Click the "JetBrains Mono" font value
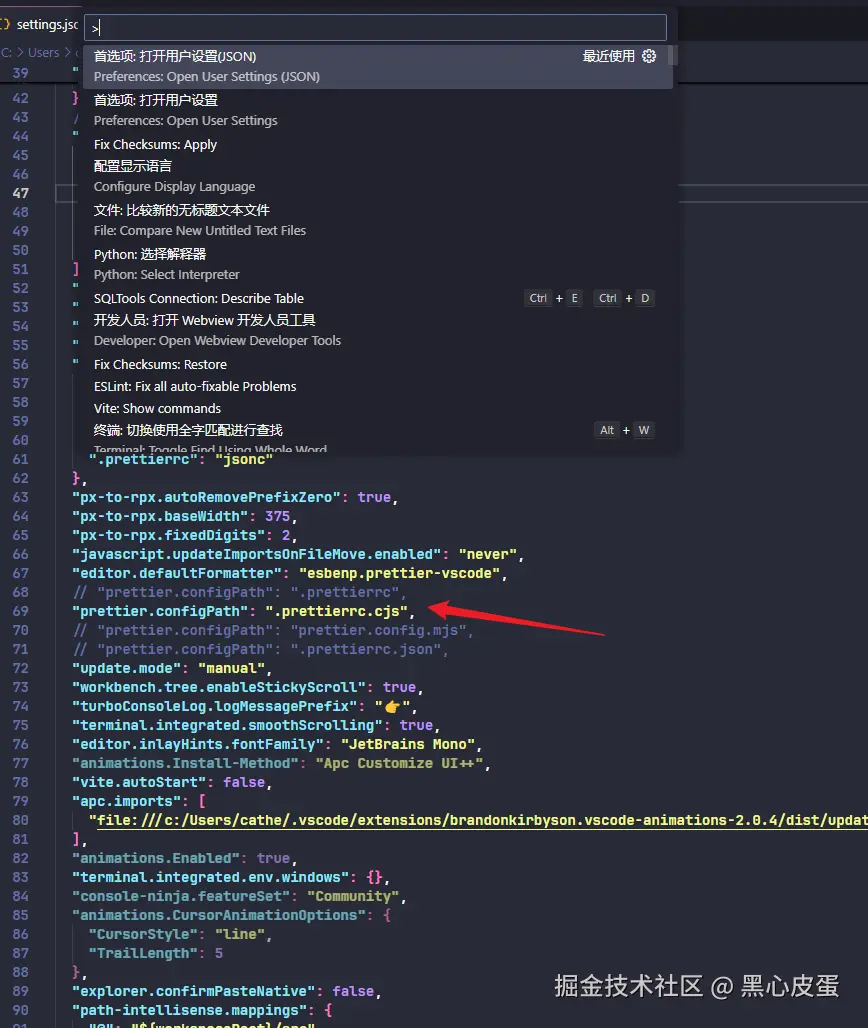 click(x=408, y=744)
